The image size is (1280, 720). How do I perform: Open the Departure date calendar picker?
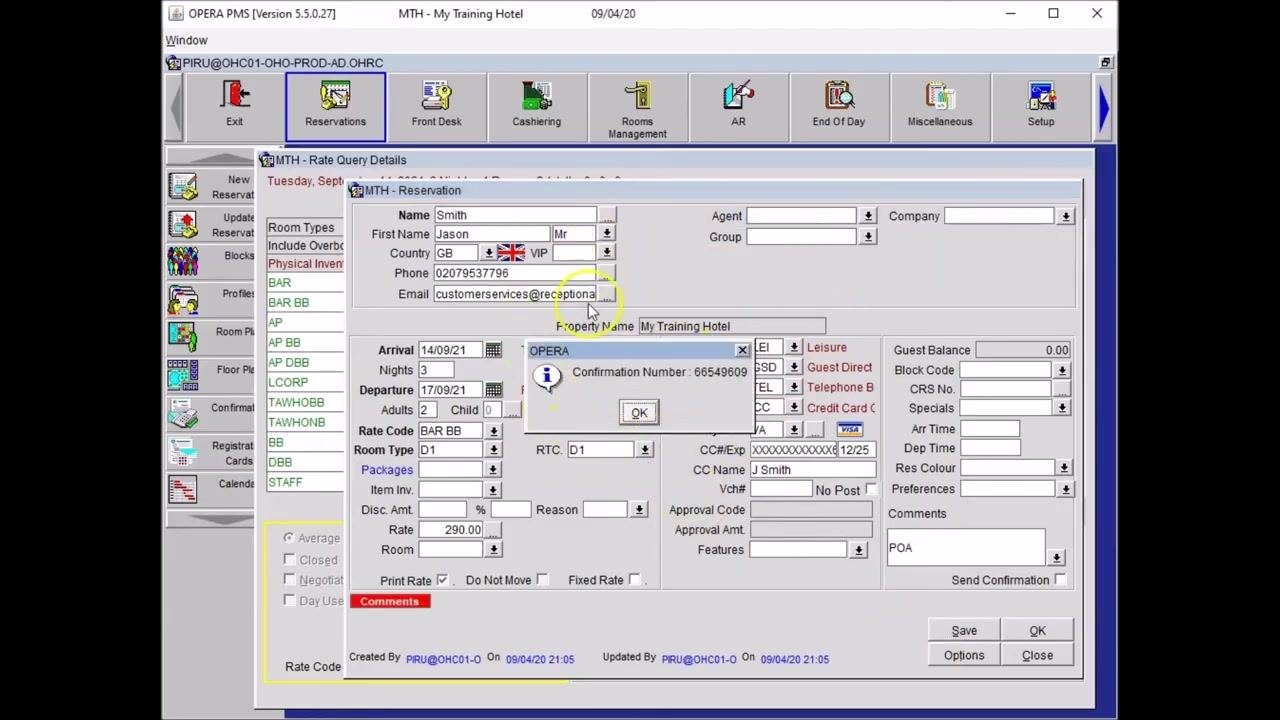(x=493, y=390)
